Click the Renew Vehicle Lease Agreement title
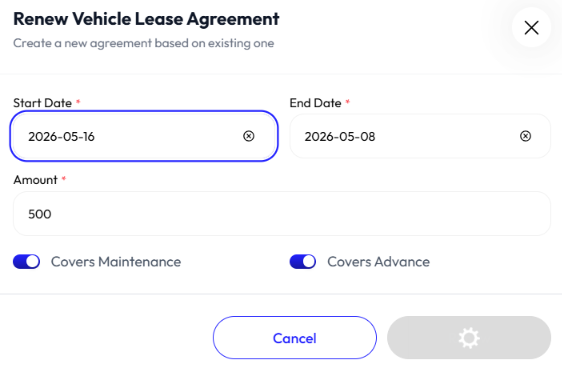Image resolution: width=562 pixels, height=367 pixels. coord(146,19)
